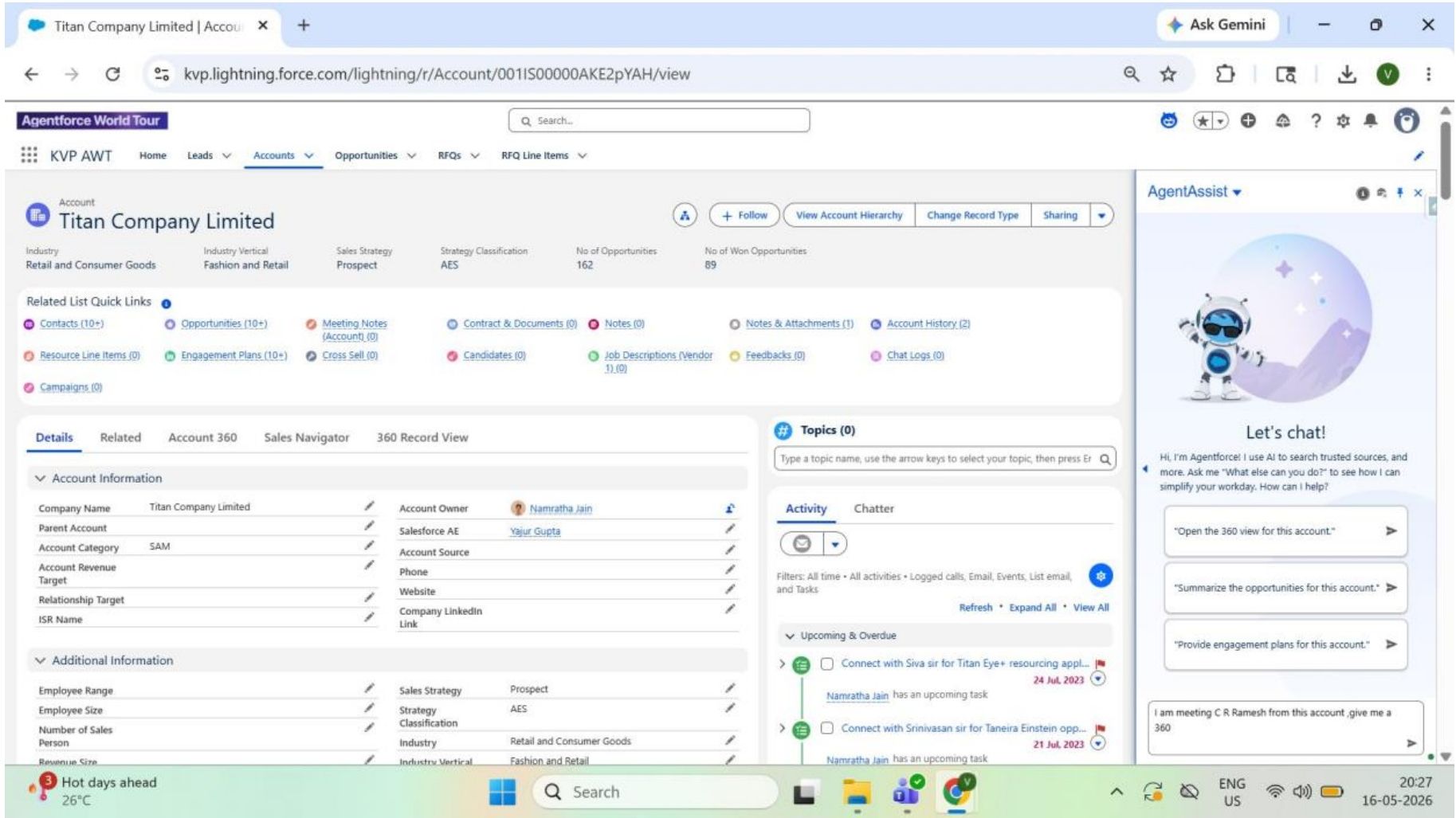The image size is (1456, 818).
Task: Open more actions dropdown next to Sharing
Action: coord(1101,215)
